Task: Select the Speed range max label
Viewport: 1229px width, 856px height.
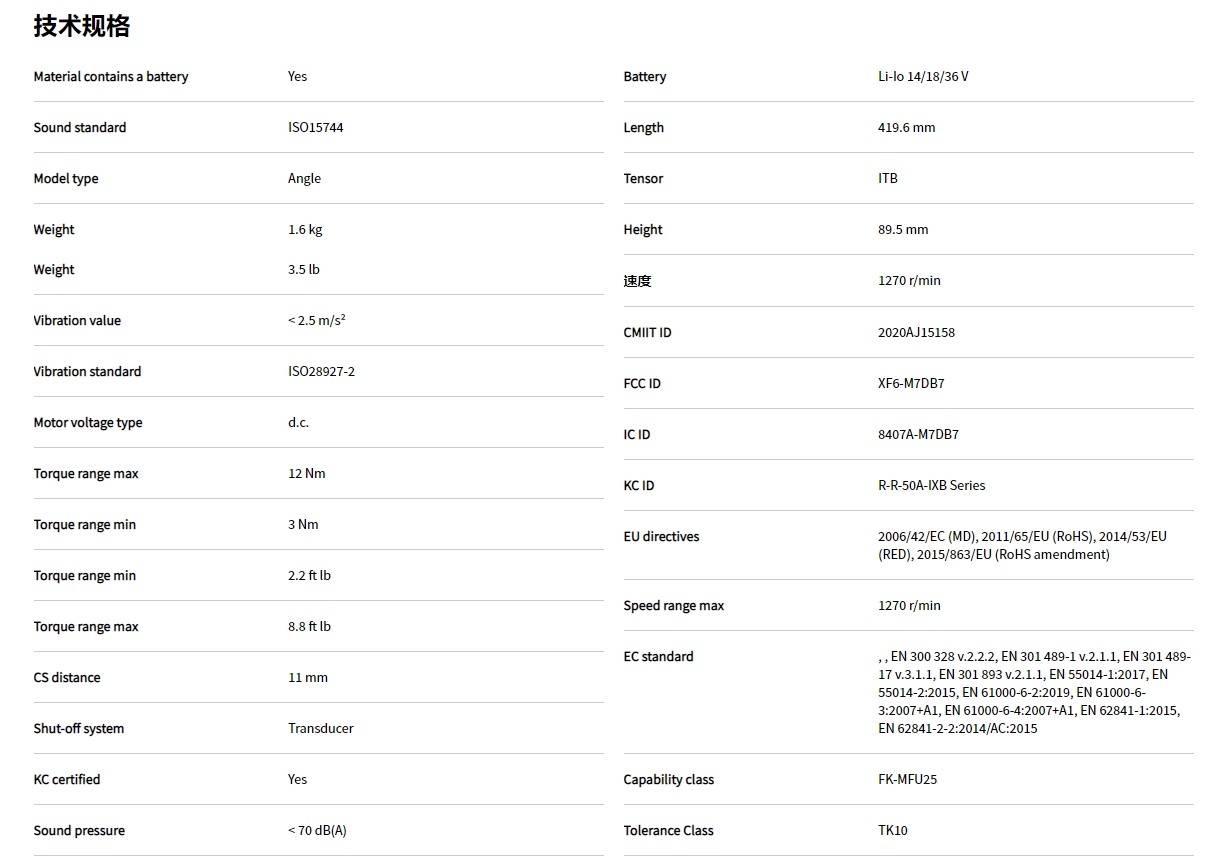Action: coord(673,606)
